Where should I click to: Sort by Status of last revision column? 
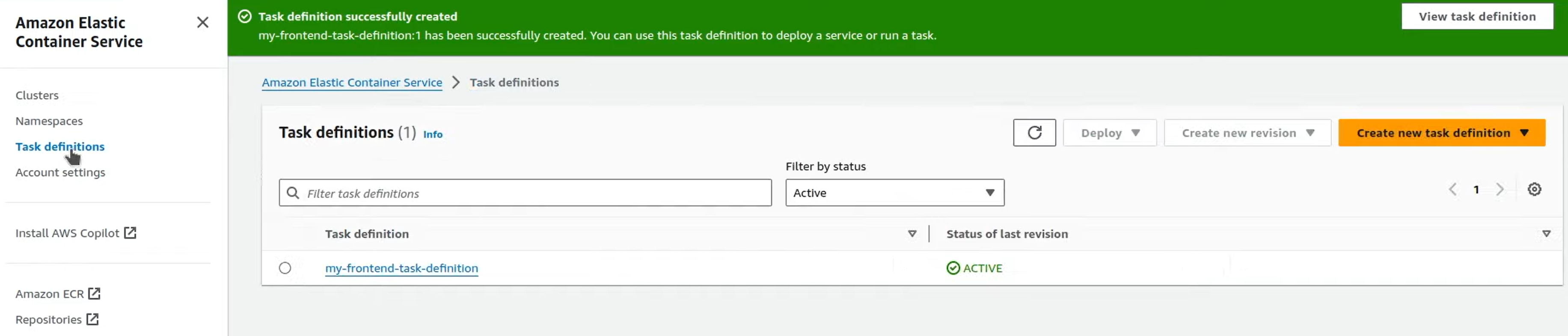(x=1546, y=235)
